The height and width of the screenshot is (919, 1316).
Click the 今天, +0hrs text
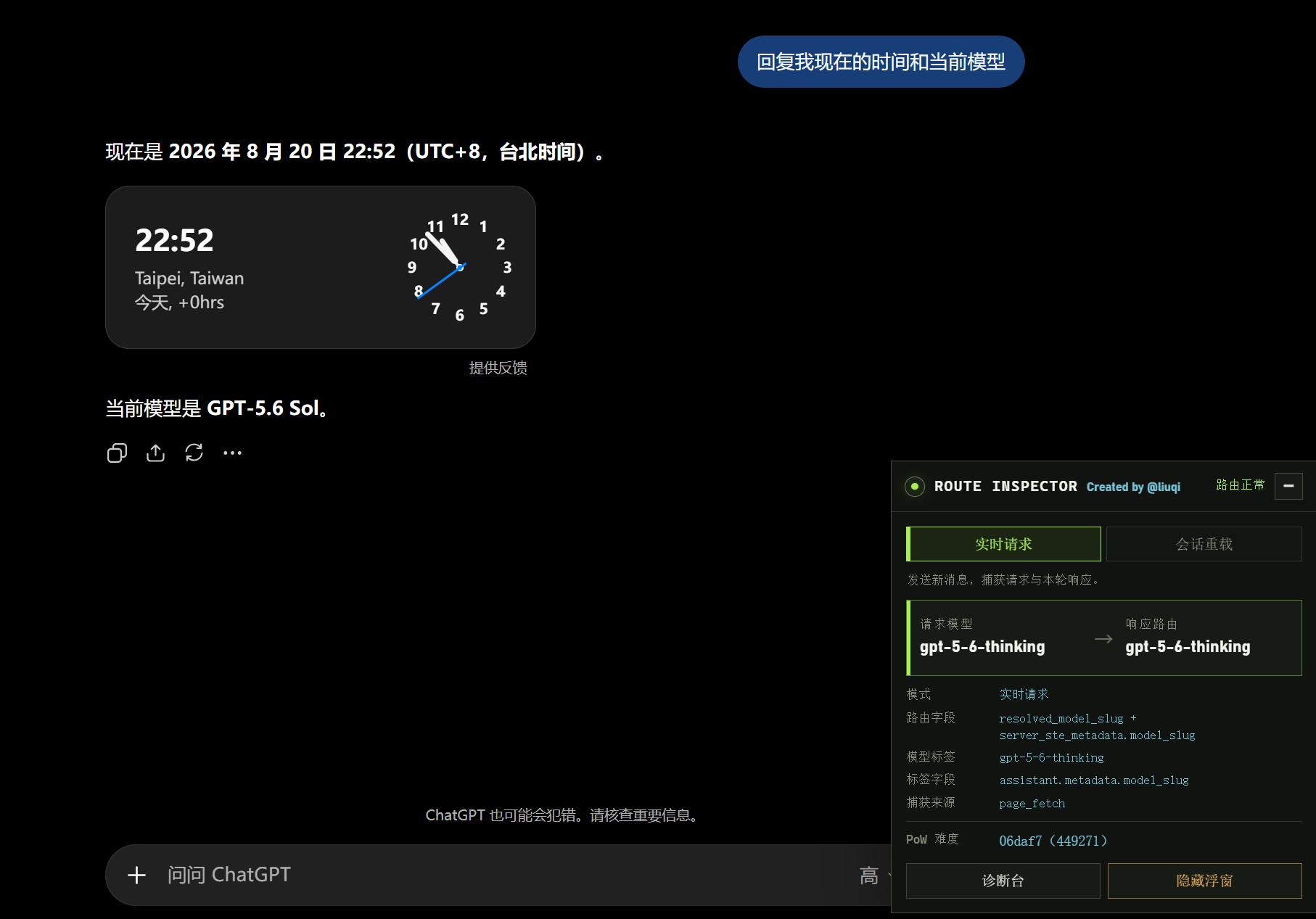tap(179, 302)
